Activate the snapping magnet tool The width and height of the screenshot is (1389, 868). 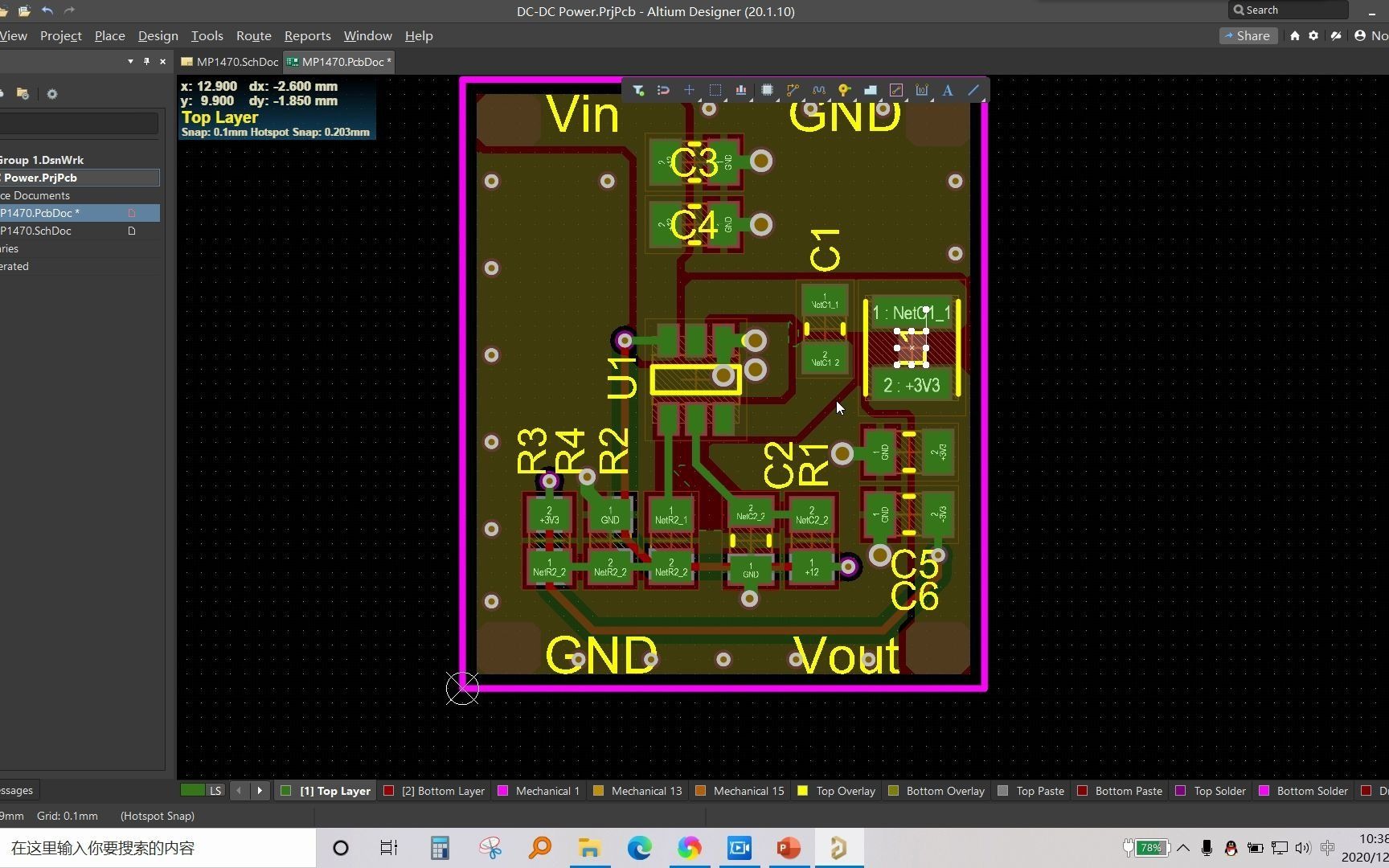[x=663, y=90]
